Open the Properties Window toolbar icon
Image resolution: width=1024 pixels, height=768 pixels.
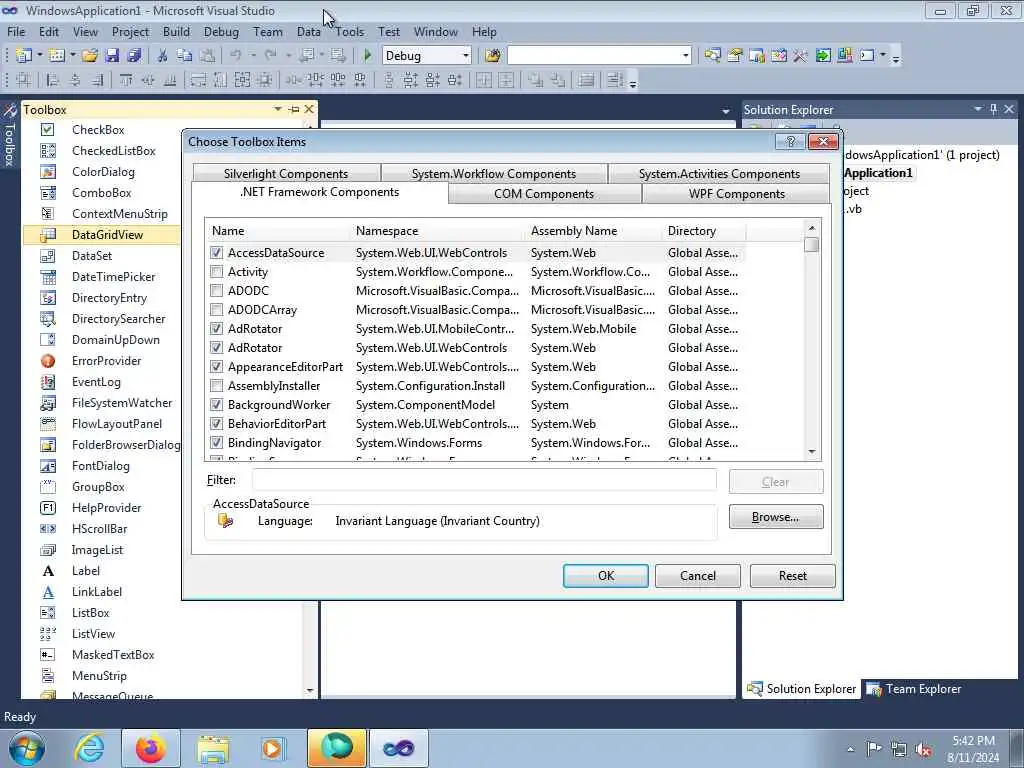click(x=735, y=56)
